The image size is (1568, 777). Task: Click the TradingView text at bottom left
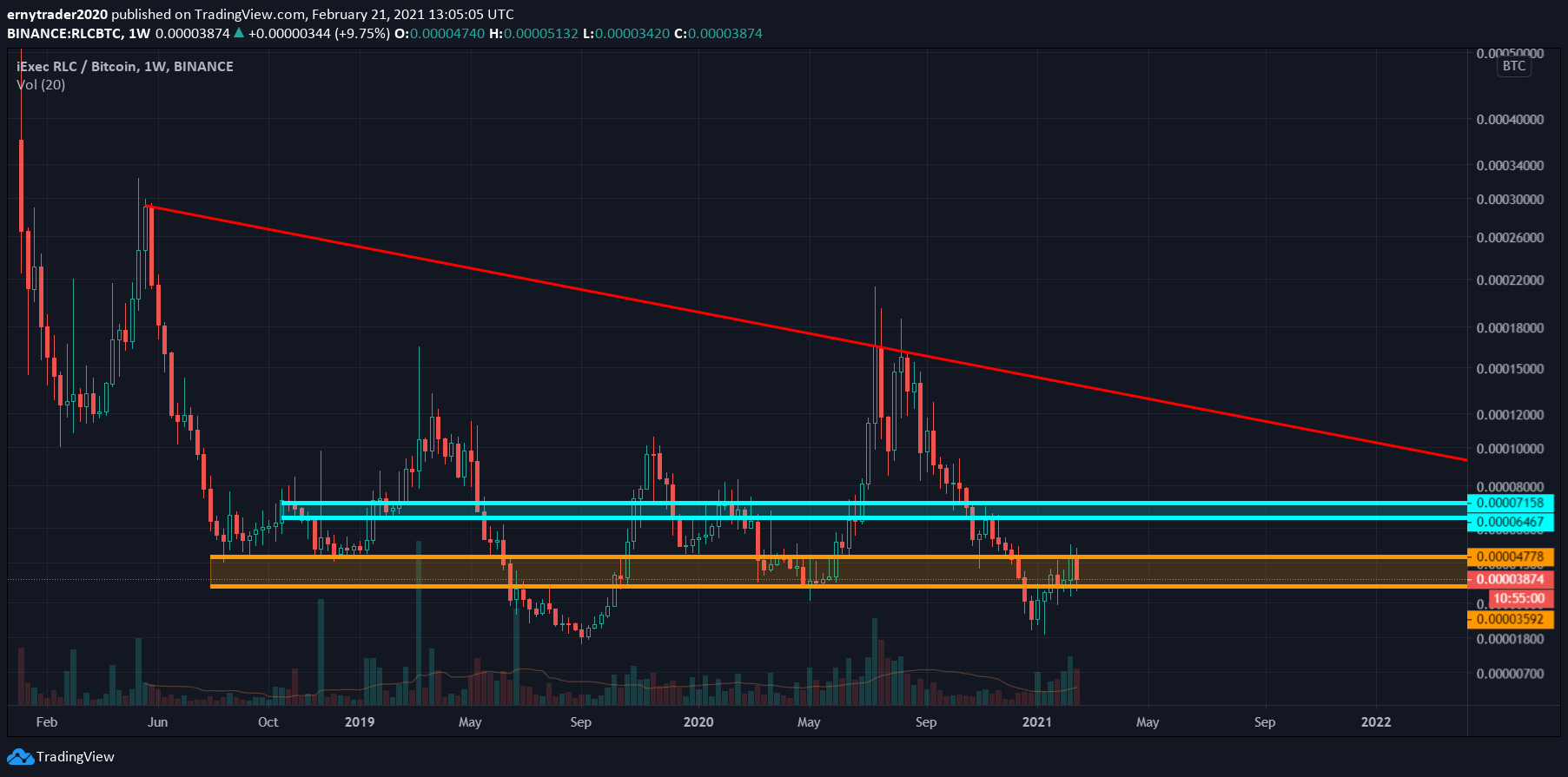[75, 757]
